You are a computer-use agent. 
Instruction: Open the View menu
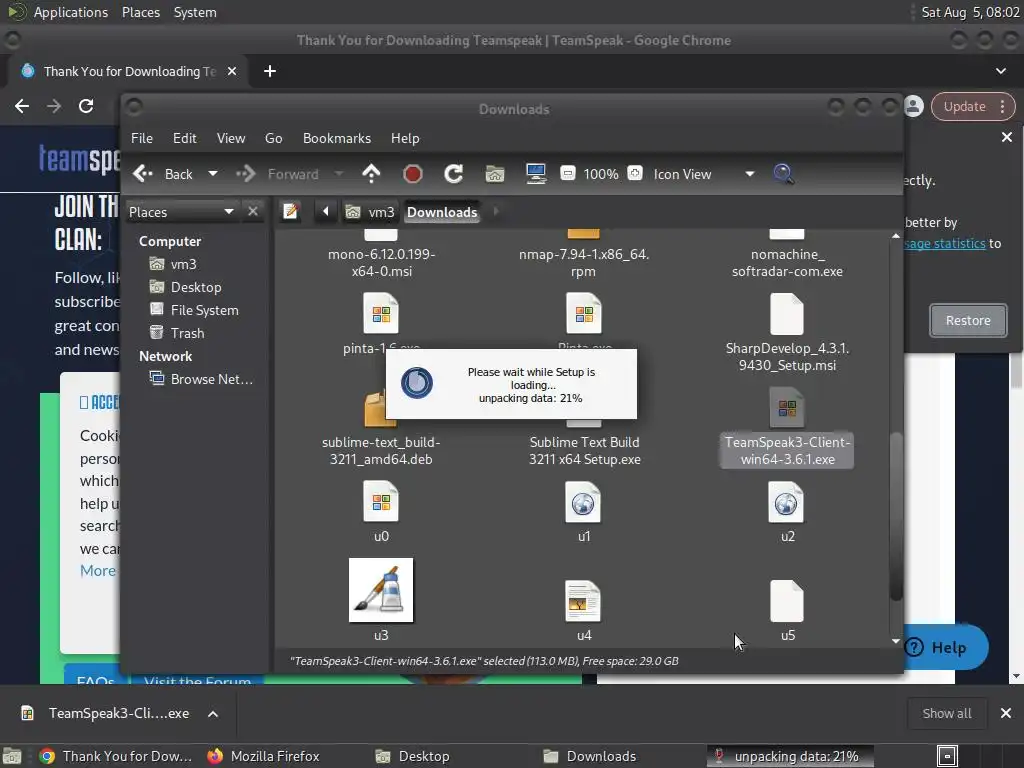(x=231, y=138)
